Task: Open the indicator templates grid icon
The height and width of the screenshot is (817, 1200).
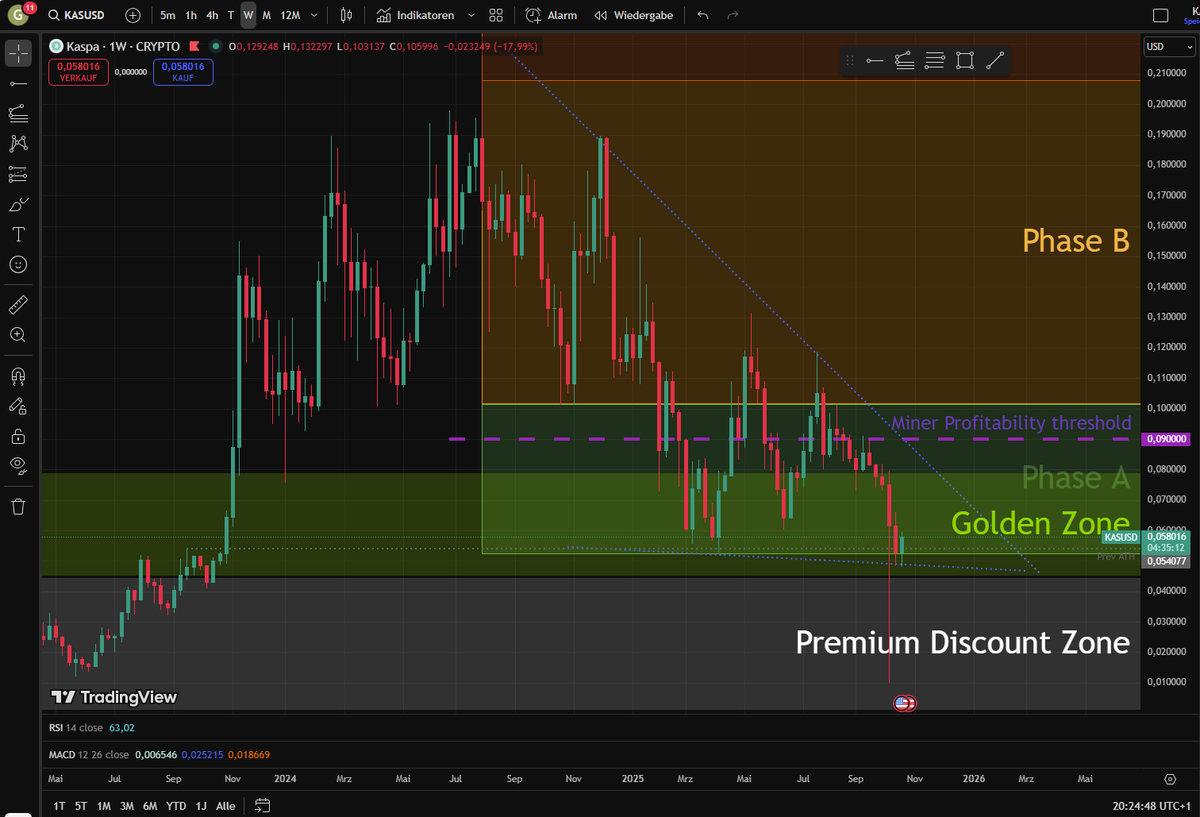Action: [x=496, y=15]
